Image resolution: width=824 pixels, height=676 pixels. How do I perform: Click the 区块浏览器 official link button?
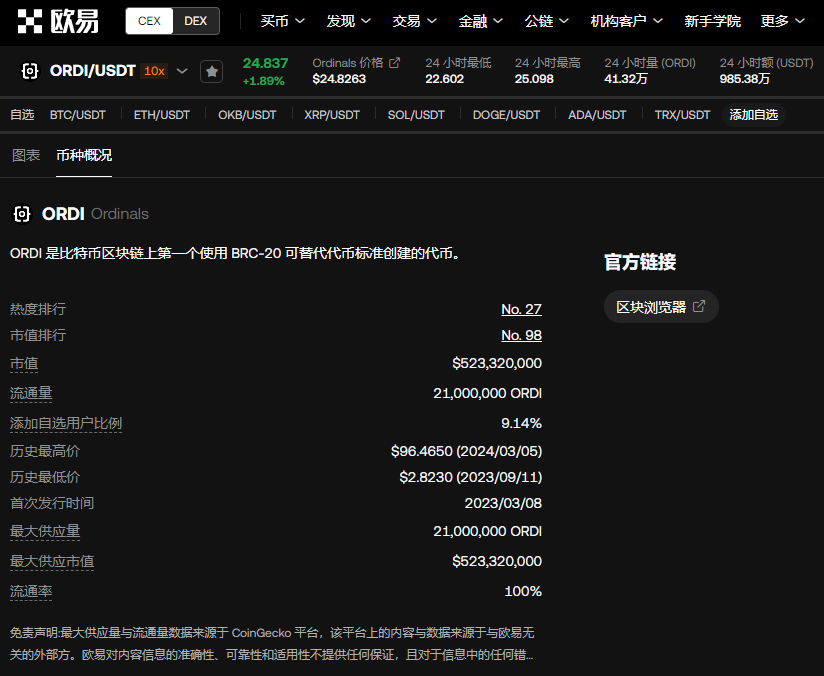(x=660, y=307)
